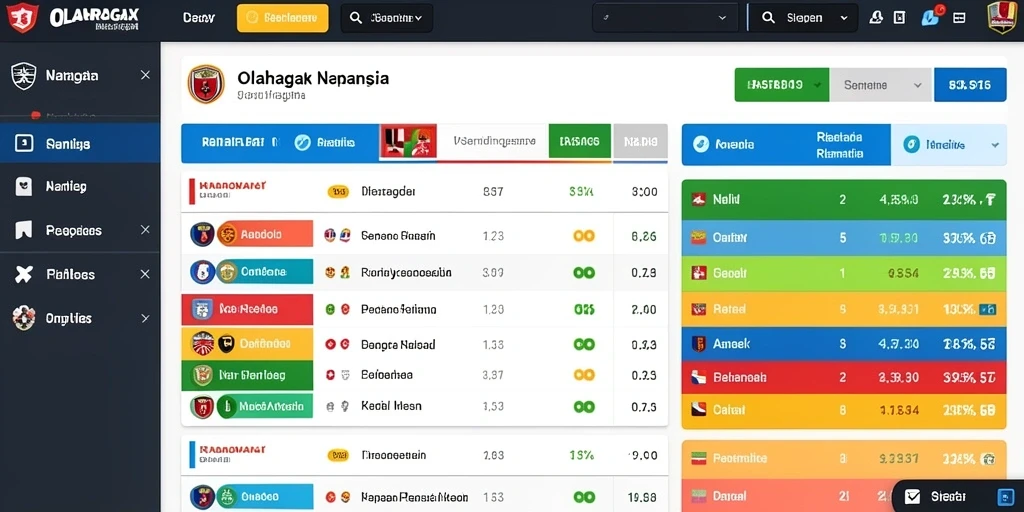
Task: Click the round red striped badge in the Oaiidaes row
Action: pos(203,343)
